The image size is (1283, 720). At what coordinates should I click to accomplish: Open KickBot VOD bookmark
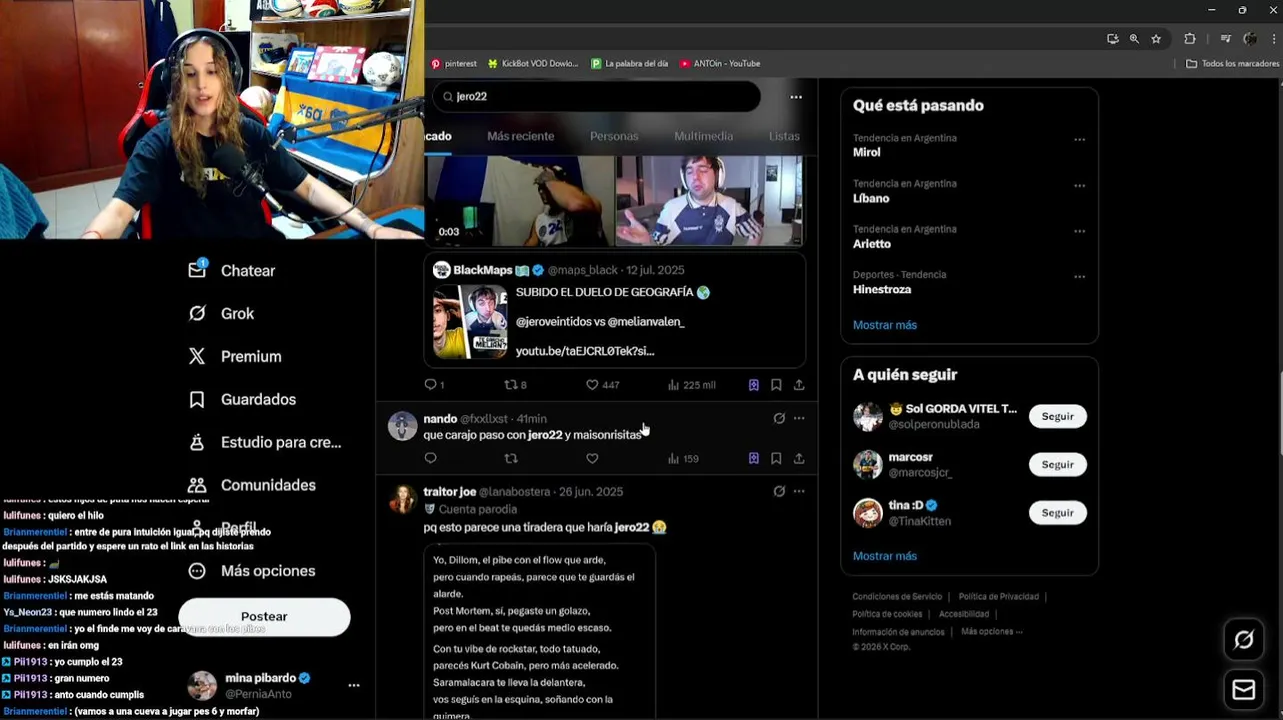(x=533, y=63)
